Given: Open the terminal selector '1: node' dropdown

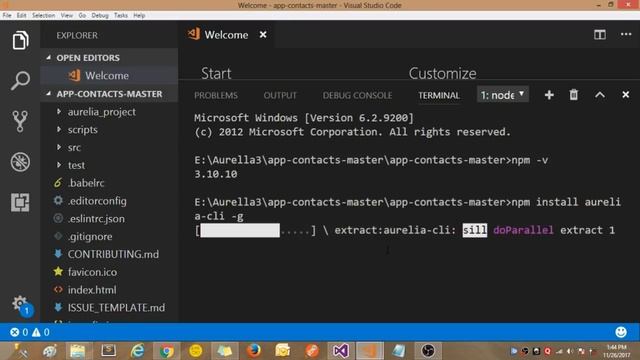Looking at the screenshot, I should click(x=502, y=95).
